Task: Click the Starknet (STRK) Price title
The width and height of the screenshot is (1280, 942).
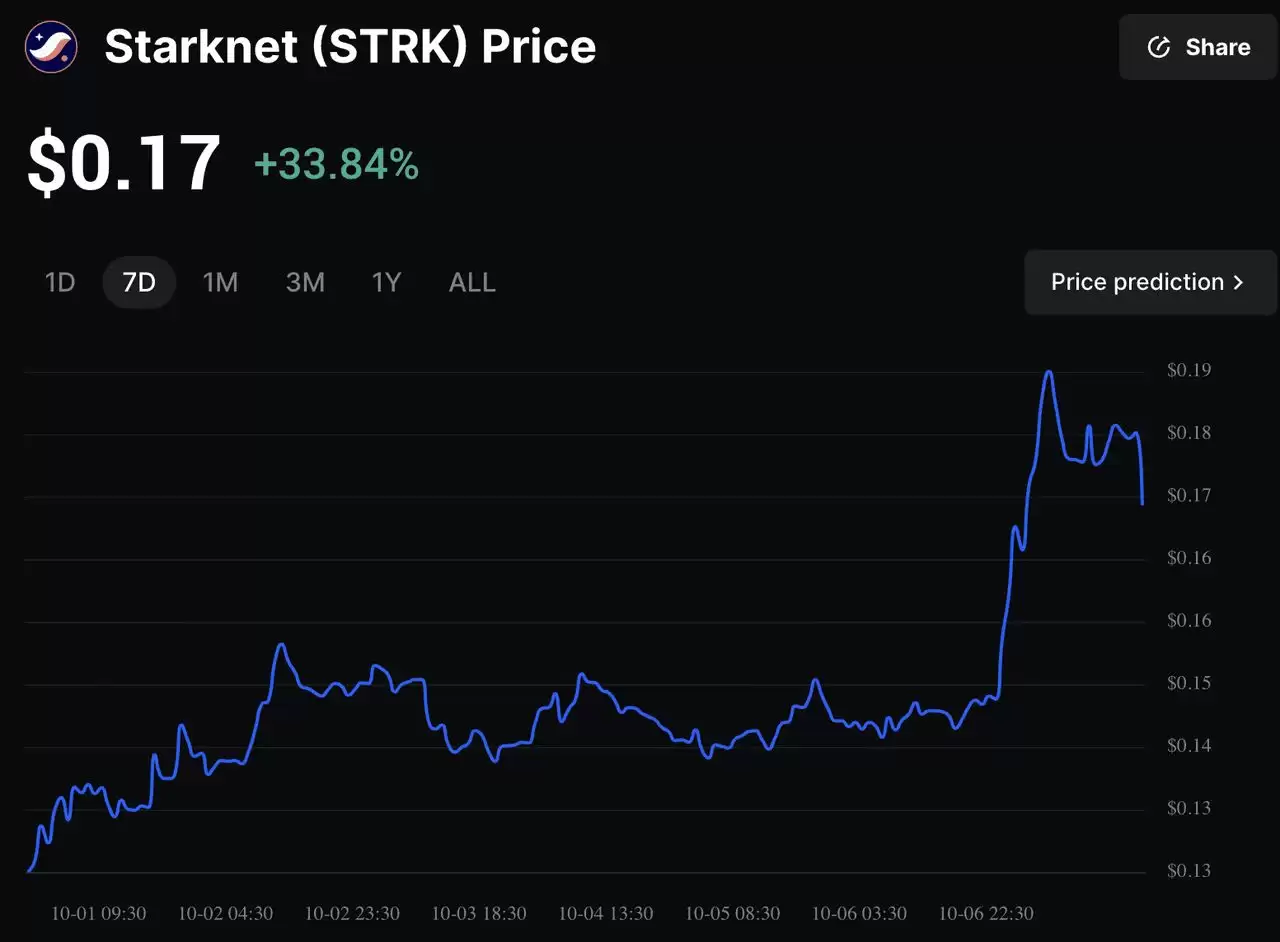Action: [349, 46]
